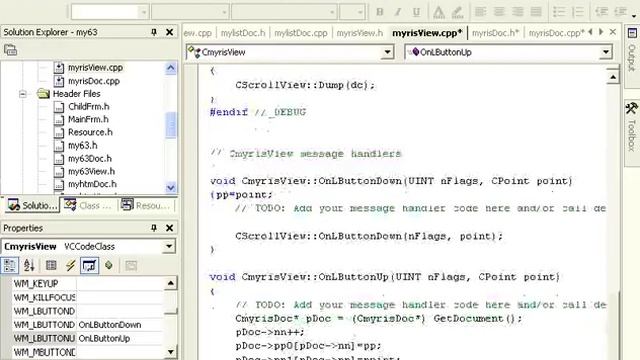Switch to Class View tab
This screenshot has width=640, height=360.
[x=88, y=205]
